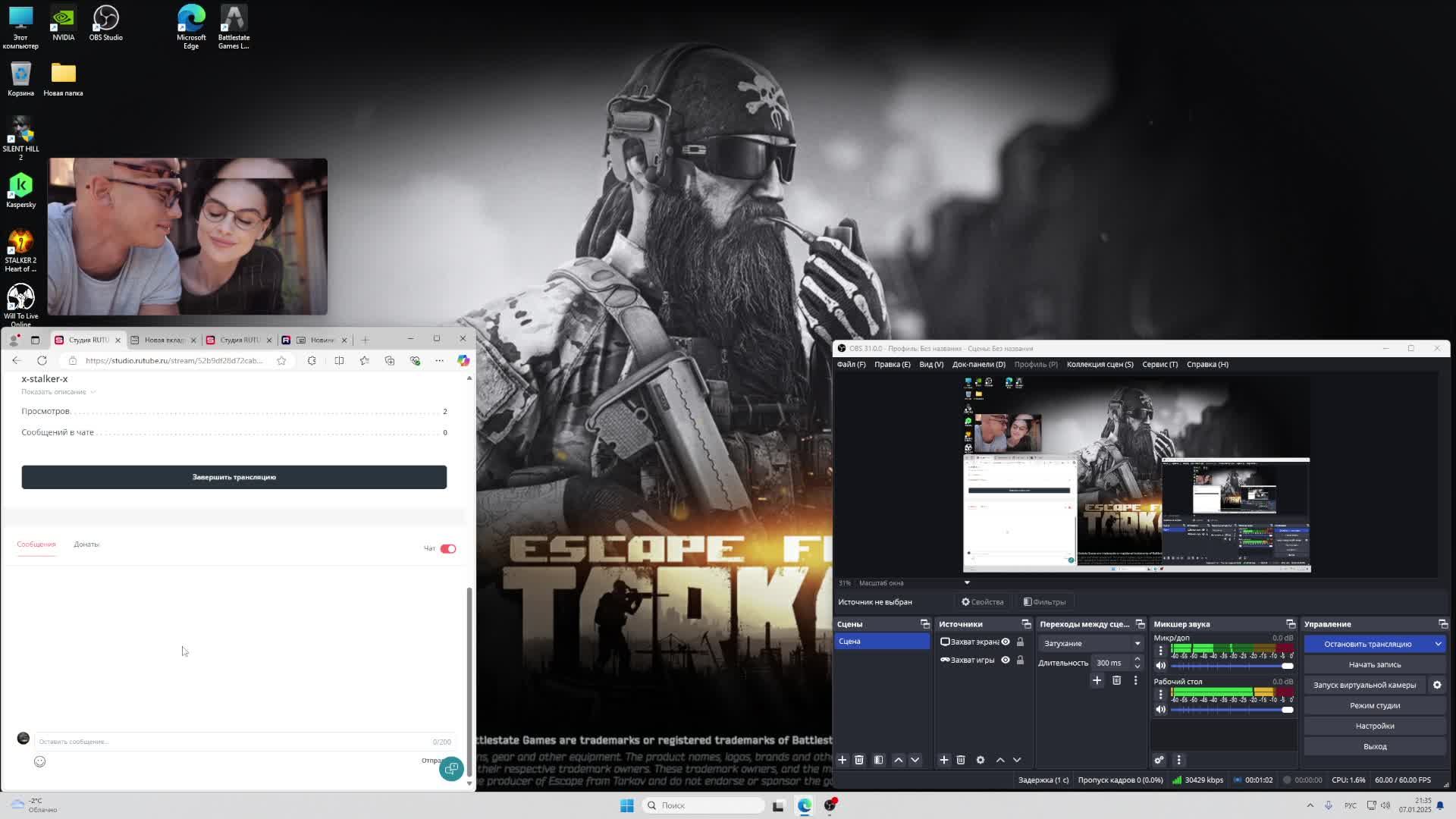Move scene down in Scenes panel
This screenshot has height=819, width=1456.
click(x=915, y=760)
